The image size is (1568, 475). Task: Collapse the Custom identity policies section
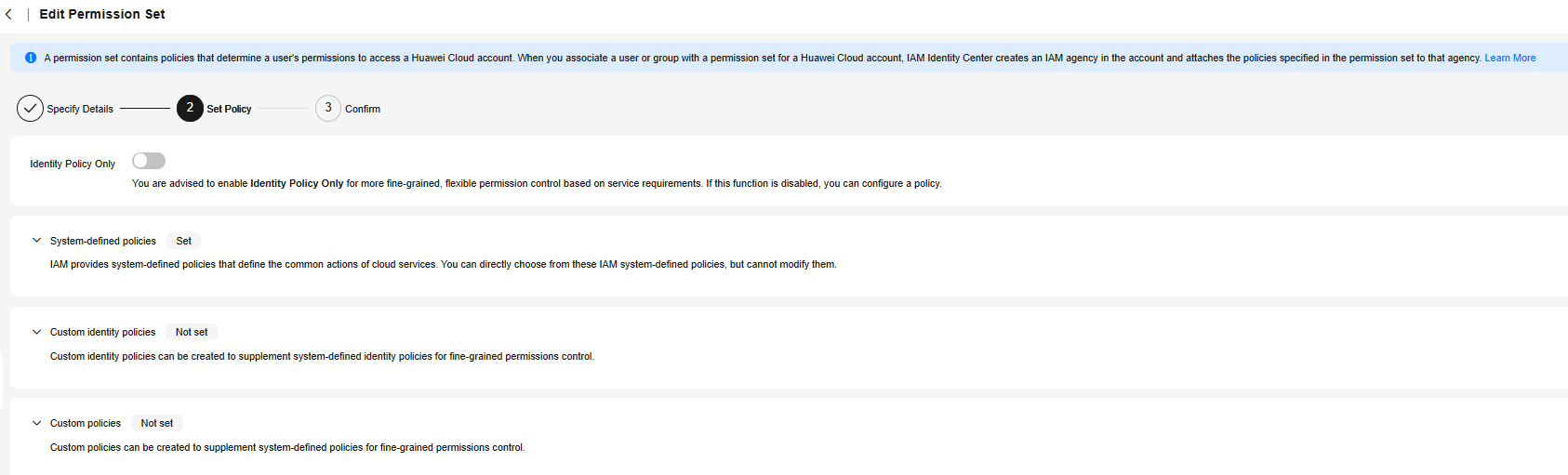(x=37, y=332)
